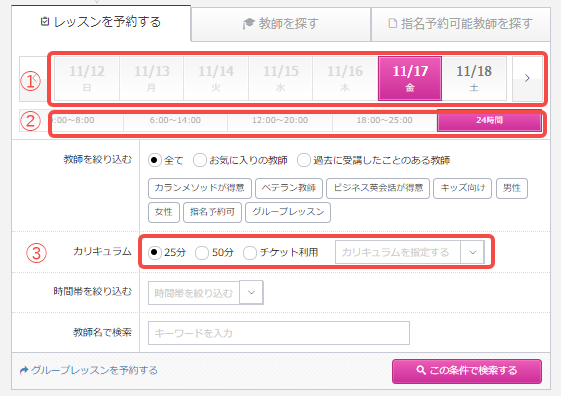Switch to the 教師を探す tab
Screen dimensions: 561x396
click(x=281, y=24)
